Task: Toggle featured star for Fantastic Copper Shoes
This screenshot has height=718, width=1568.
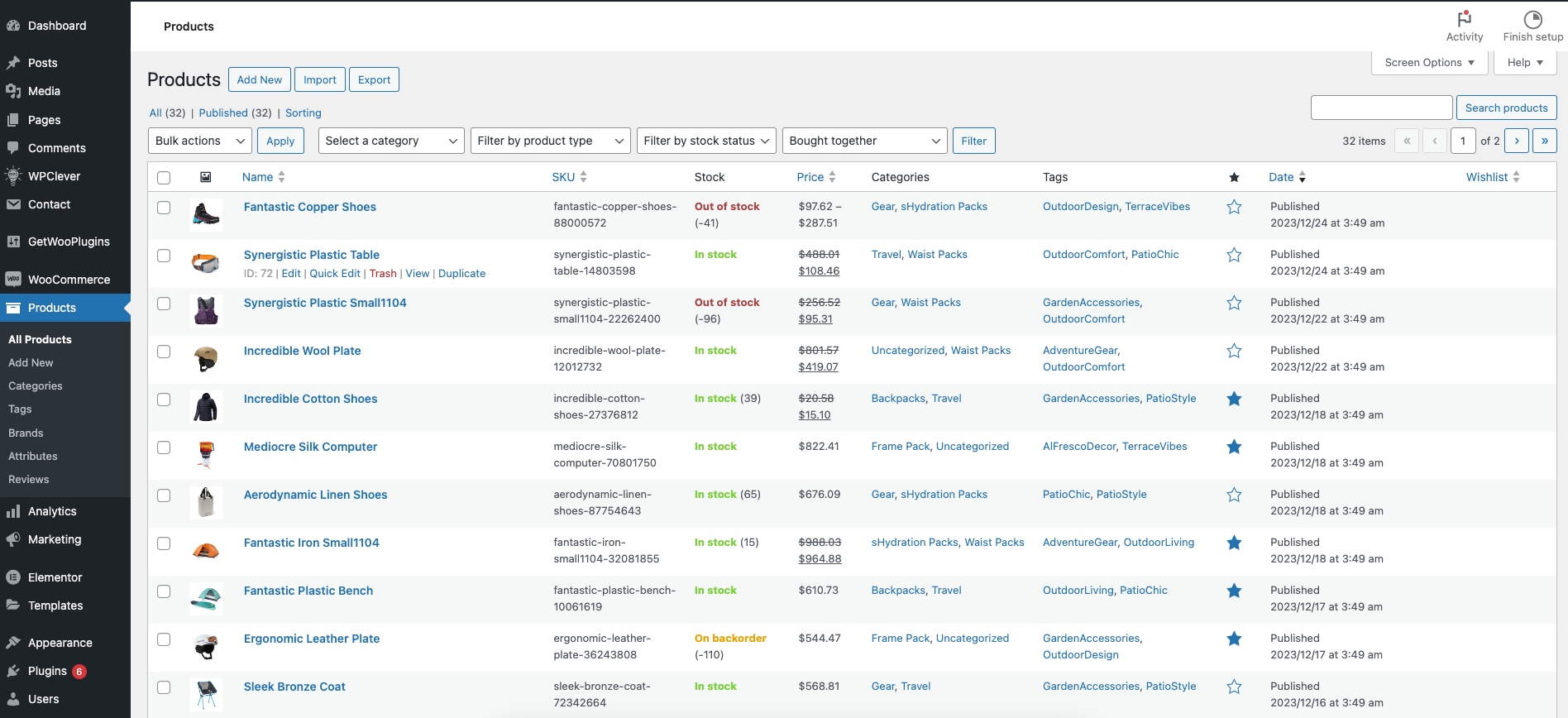Action: click(x=1234, y=207)
